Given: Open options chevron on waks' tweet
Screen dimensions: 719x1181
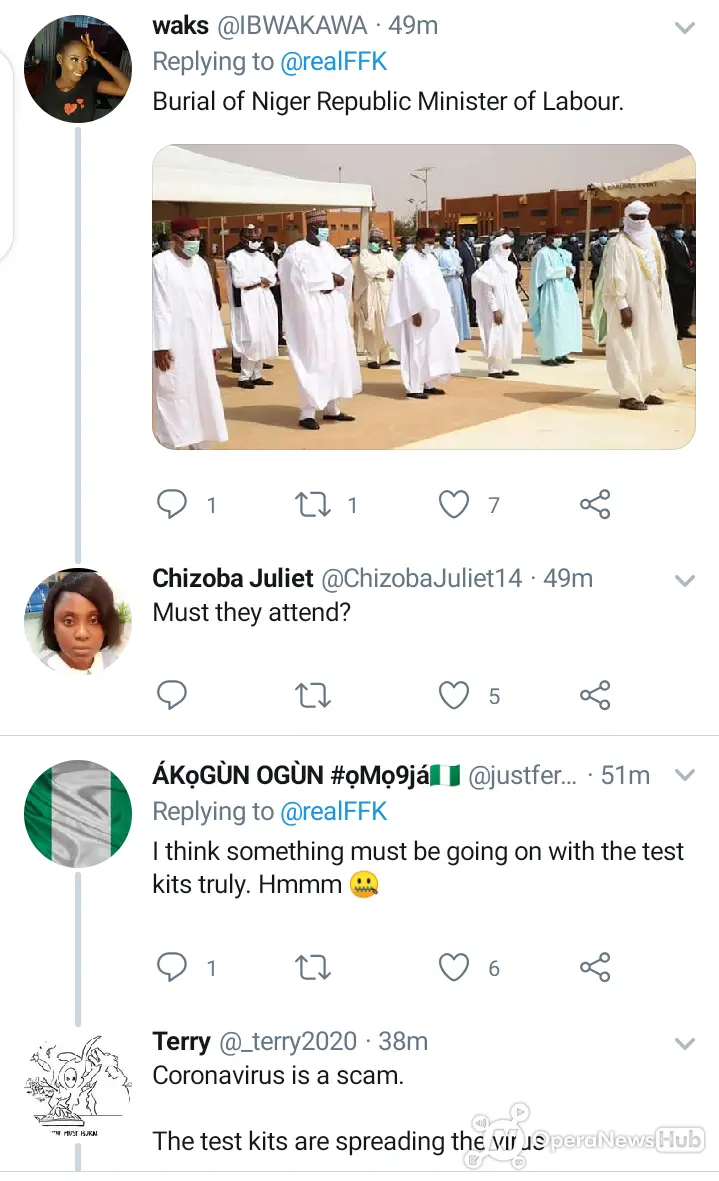Looking at the screenshot, I should 684,29.
